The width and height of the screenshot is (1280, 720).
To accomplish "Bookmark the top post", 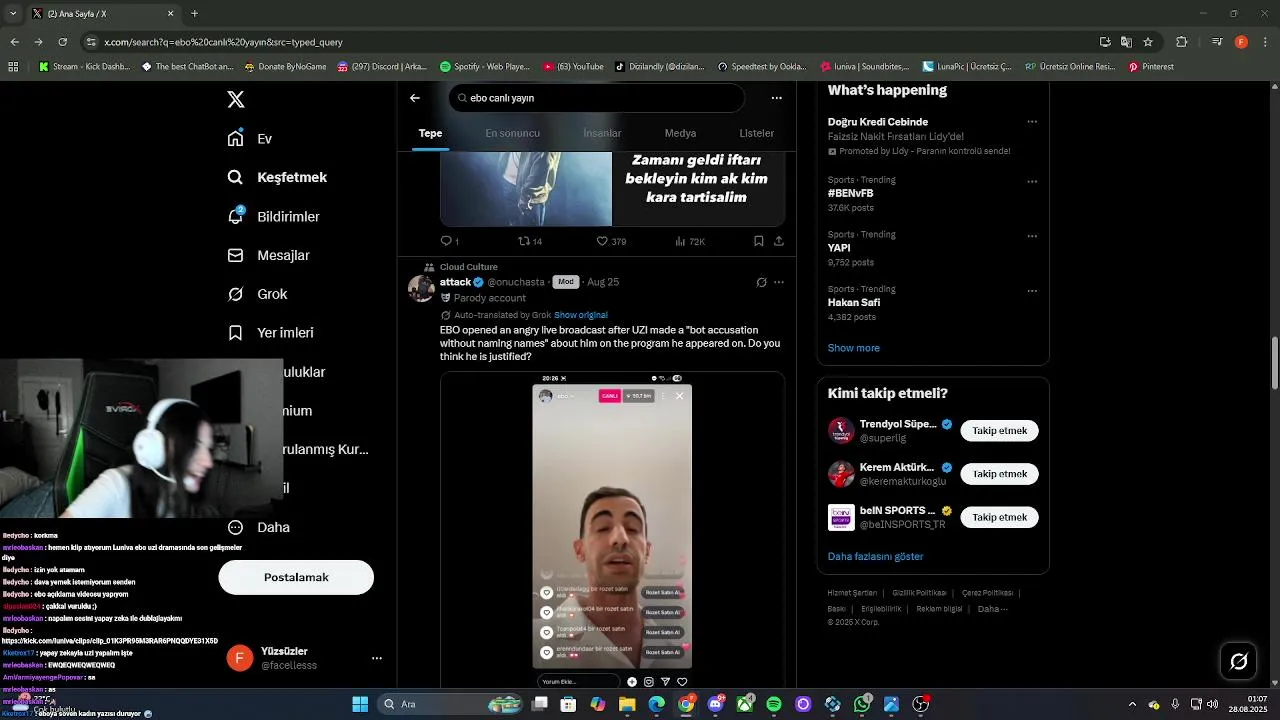I will coord(758,241).
